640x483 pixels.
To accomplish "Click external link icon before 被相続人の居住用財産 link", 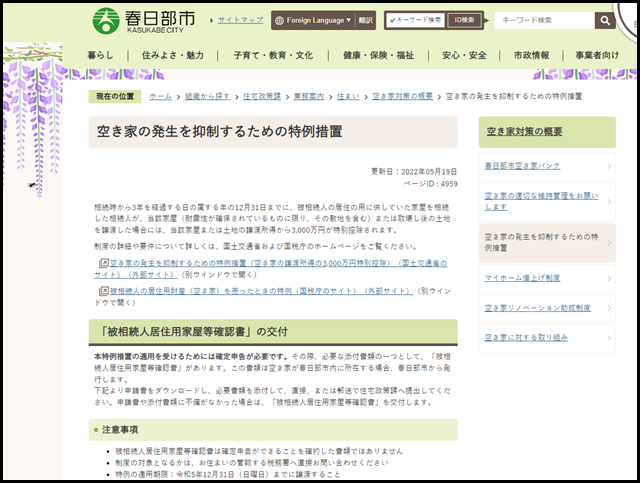I will coord(104,291).
